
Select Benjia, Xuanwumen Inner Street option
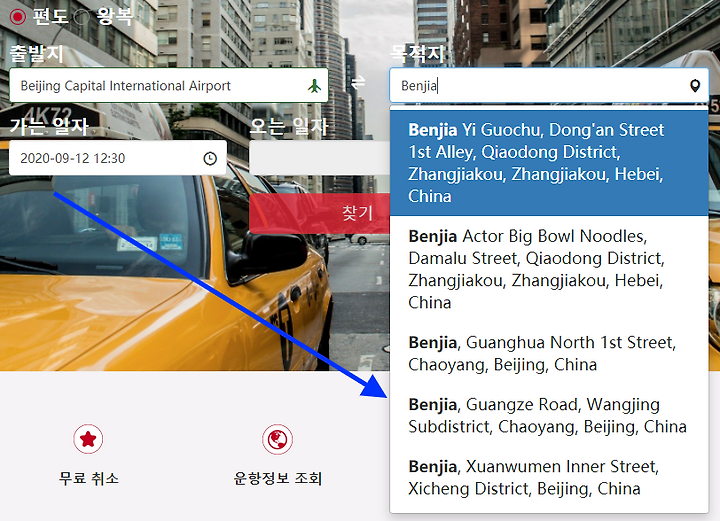(549, 477)
